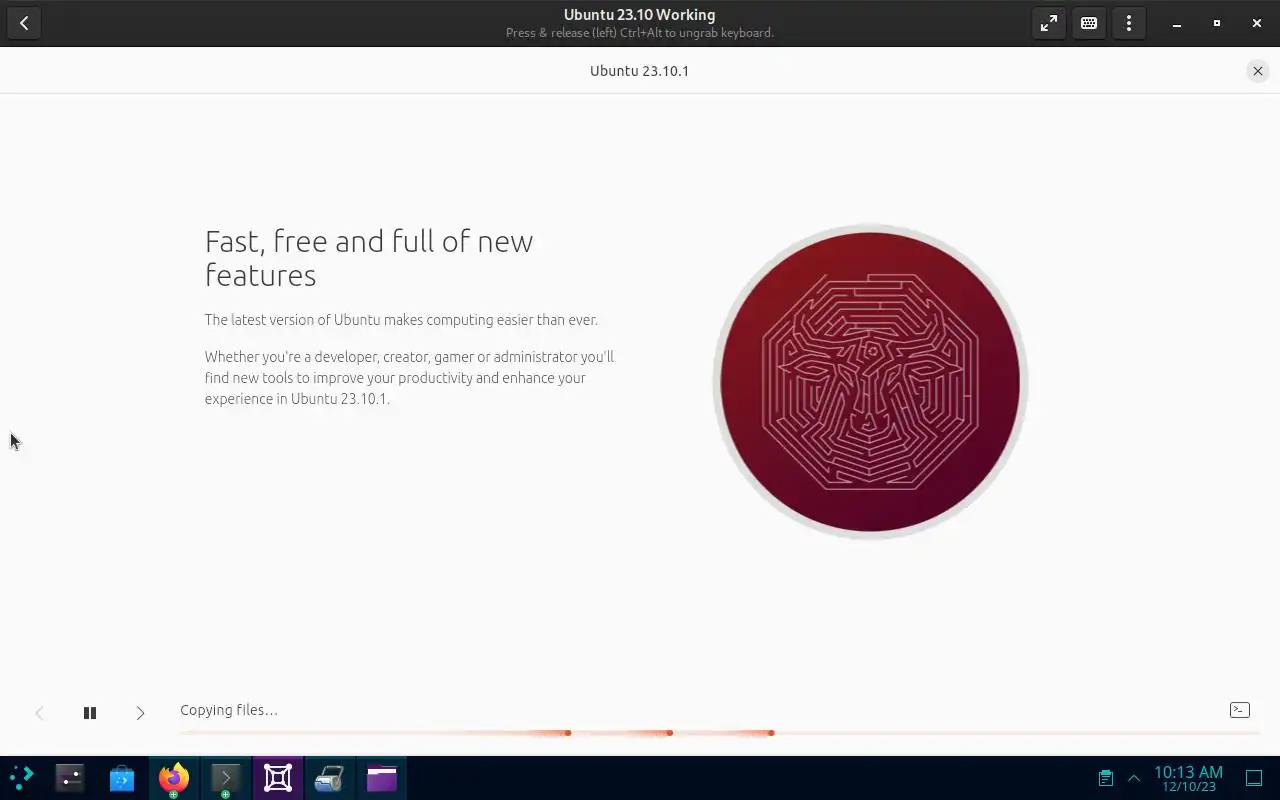1280x800 pixels.
Task: Go to the previous slideshow slide
Action: [x=39, y=713]
